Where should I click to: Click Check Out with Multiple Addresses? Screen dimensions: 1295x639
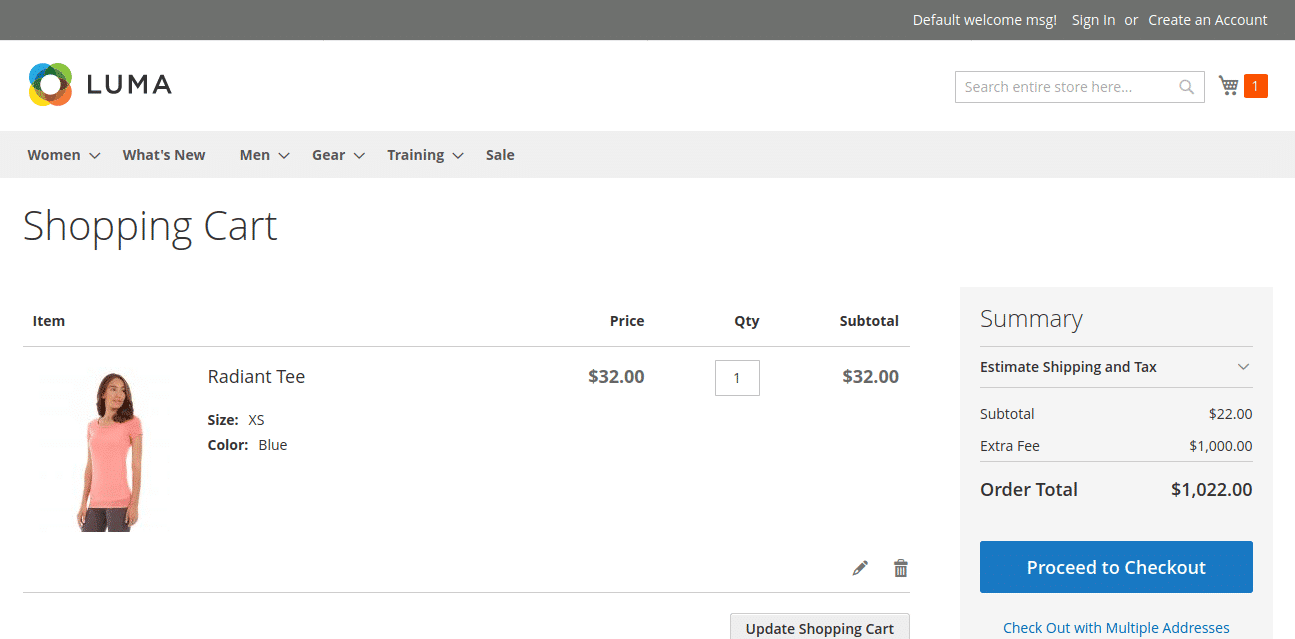[1115, 627]
